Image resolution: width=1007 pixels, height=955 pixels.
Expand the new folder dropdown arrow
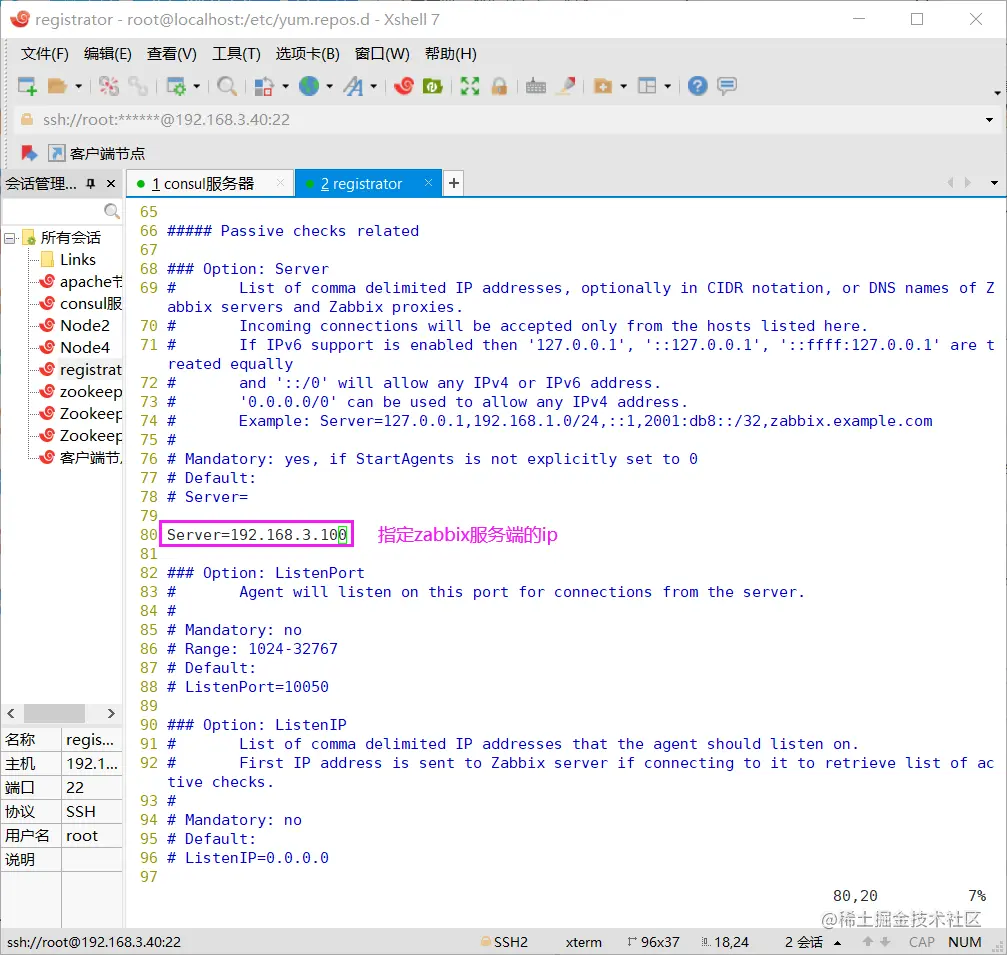pos(624,86)
